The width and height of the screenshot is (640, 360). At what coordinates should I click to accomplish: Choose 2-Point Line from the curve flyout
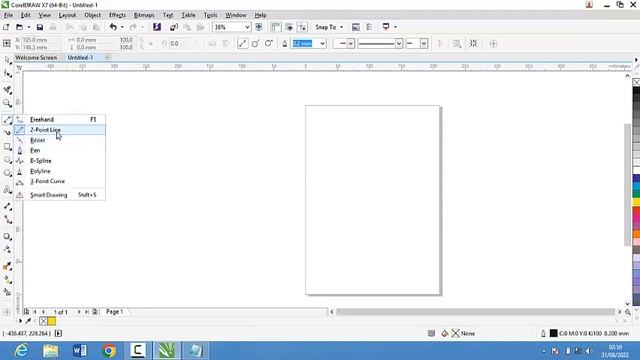click(x=60, y=130)
